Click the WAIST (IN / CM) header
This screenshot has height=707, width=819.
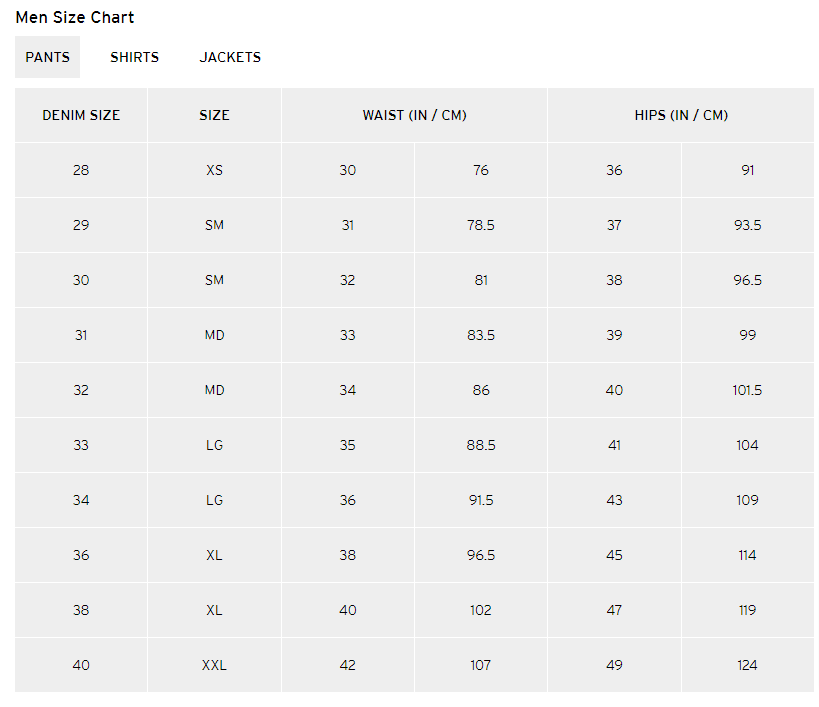pos(414,115)
